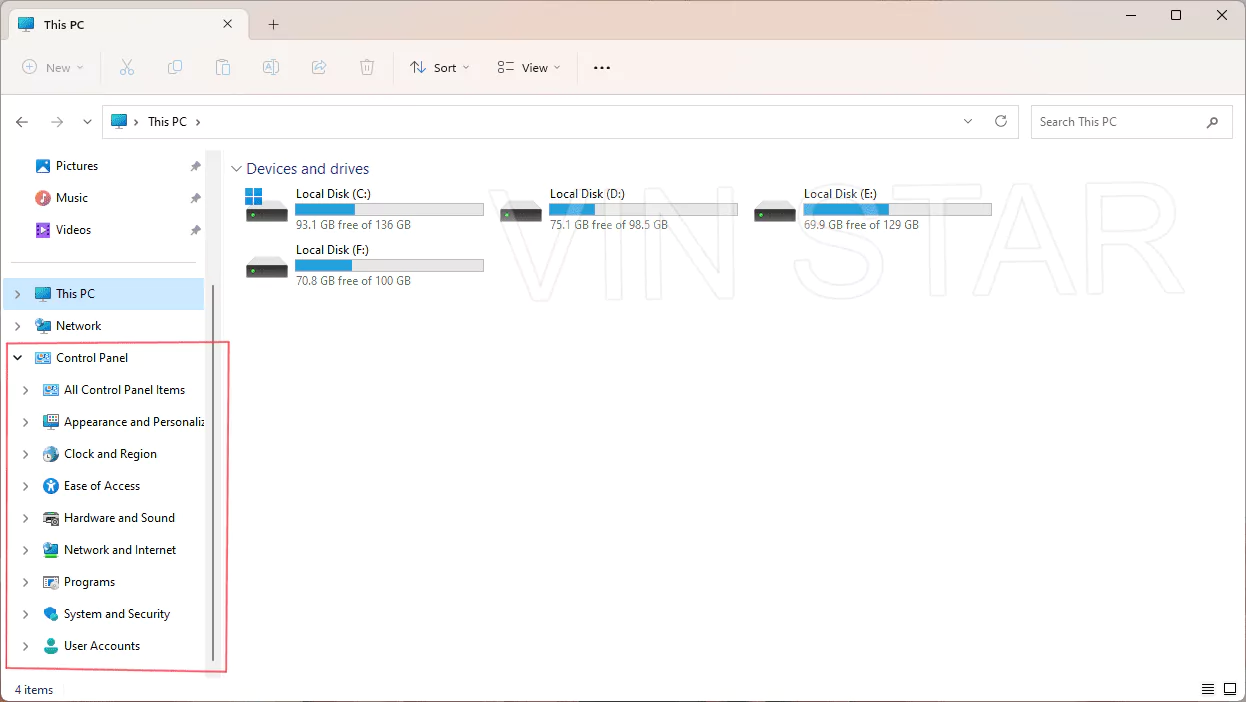Expand All Control Panel Items node
Image resolution: width=1246 pixels, height=702 pixels.
point(26,390)
